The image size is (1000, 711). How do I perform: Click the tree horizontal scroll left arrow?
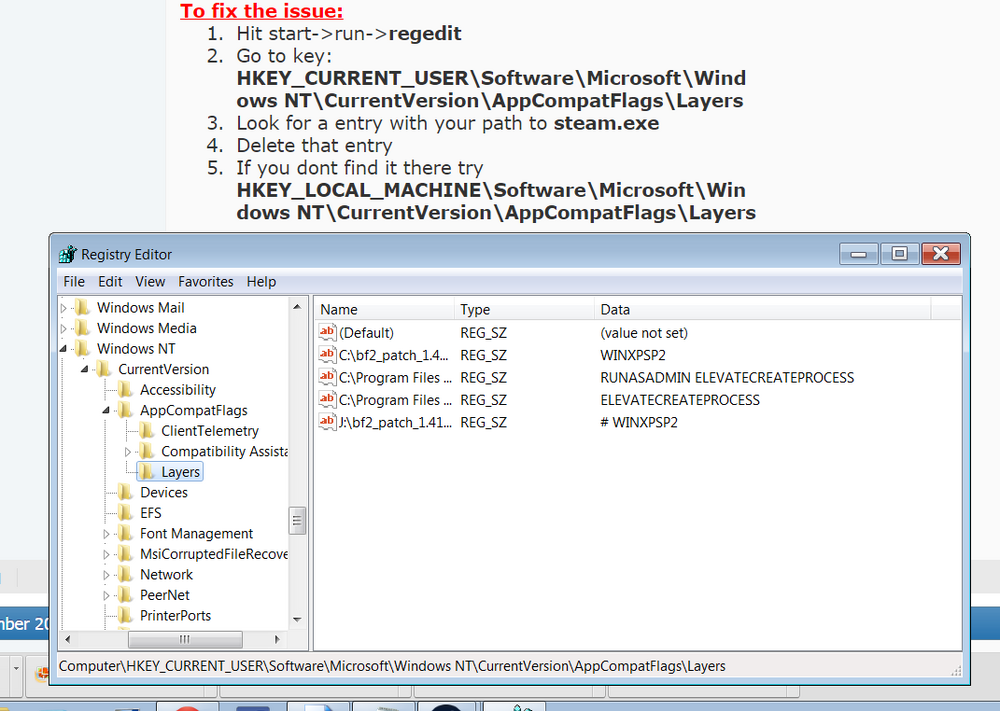coord(68,638)
